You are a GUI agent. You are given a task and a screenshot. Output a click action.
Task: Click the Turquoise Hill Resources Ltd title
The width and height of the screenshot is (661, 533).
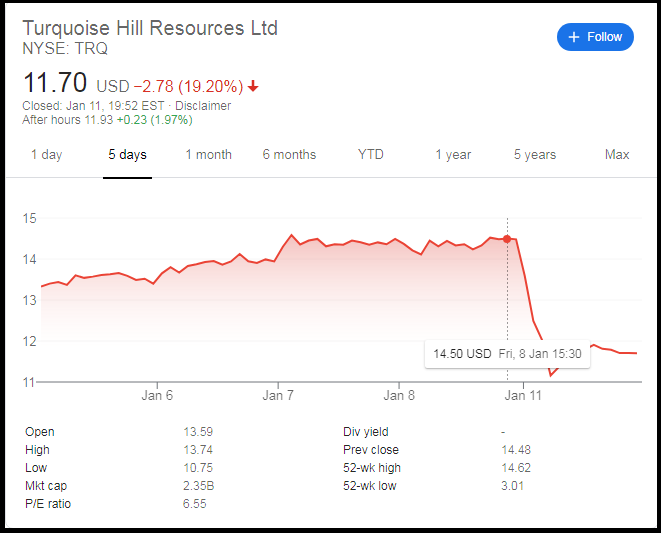[150, 28]
